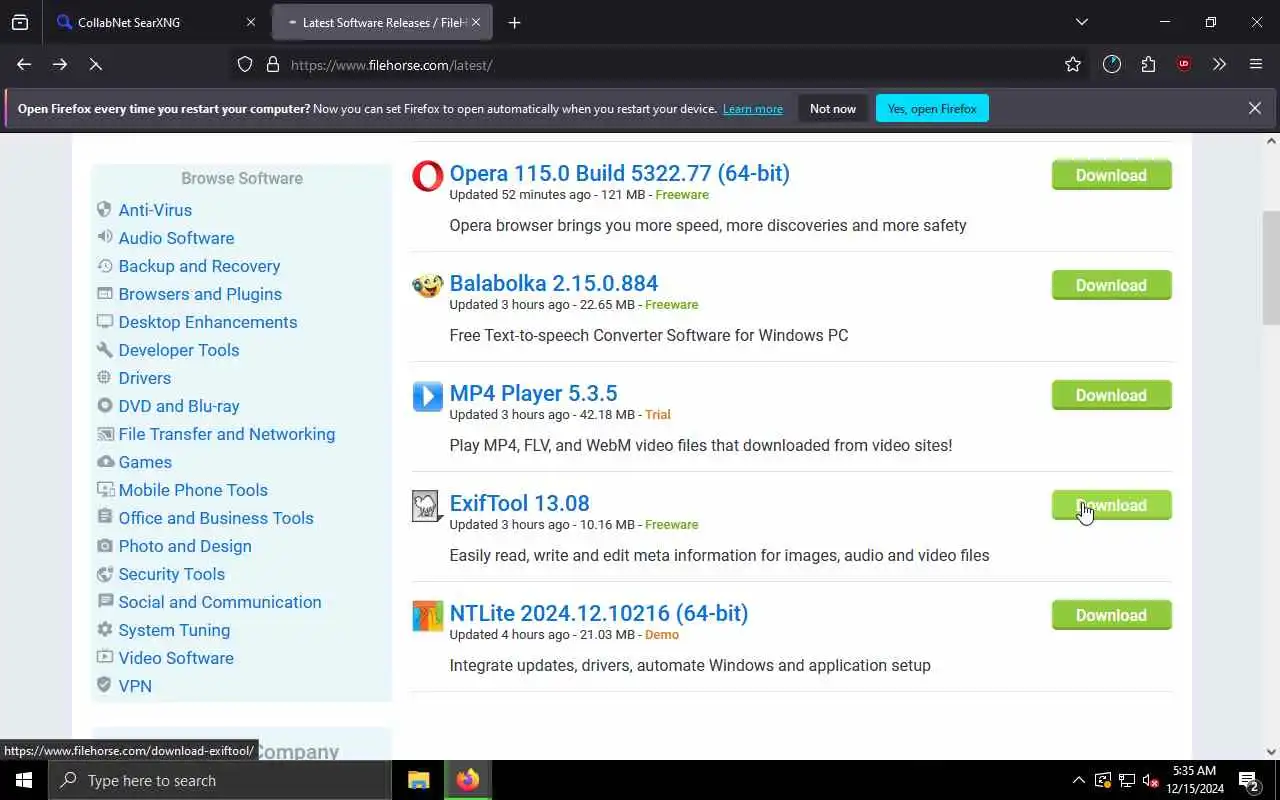Viewport: 1280px width, 800px height.
Task: Select the Backup and Recovery icon
Action: tap(104, 266)
